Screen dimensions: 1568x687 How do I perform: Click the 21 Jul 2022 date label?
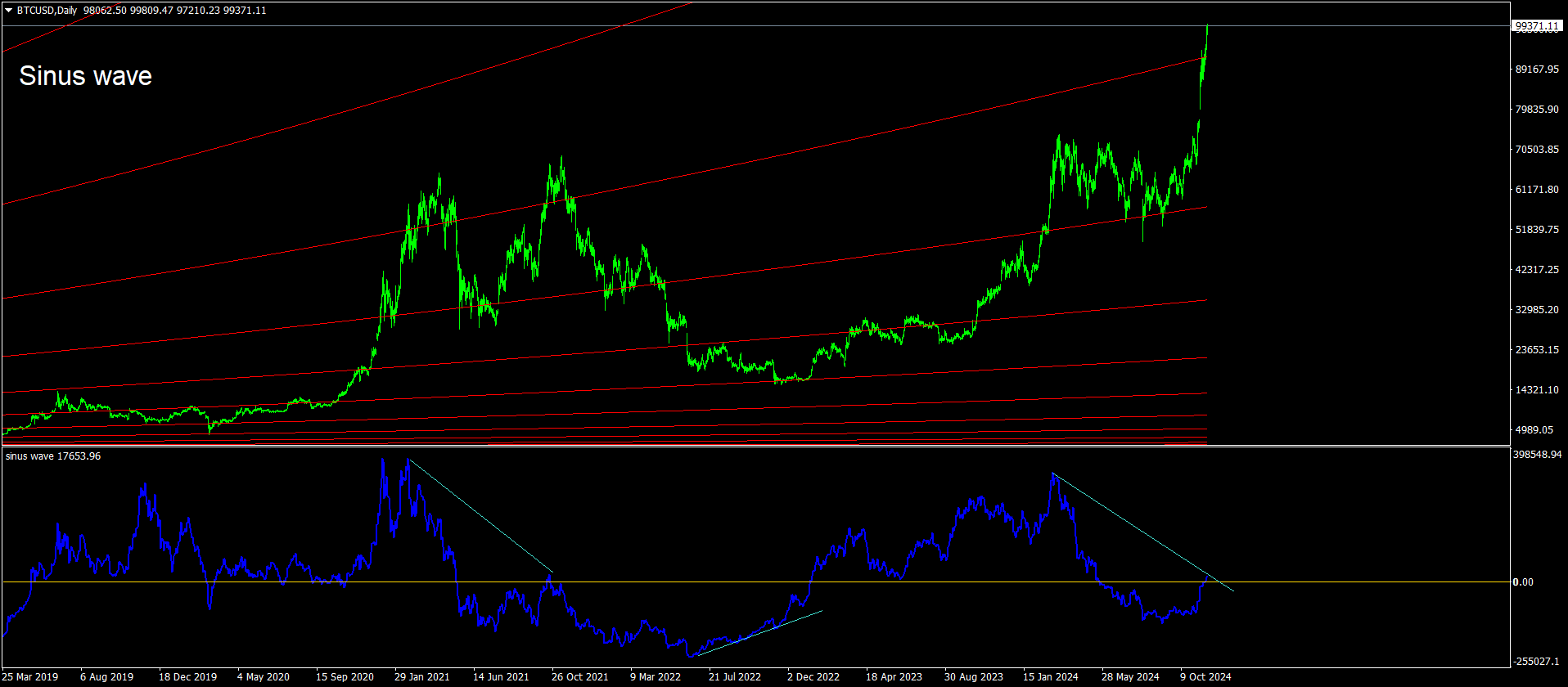click(735, 677)
